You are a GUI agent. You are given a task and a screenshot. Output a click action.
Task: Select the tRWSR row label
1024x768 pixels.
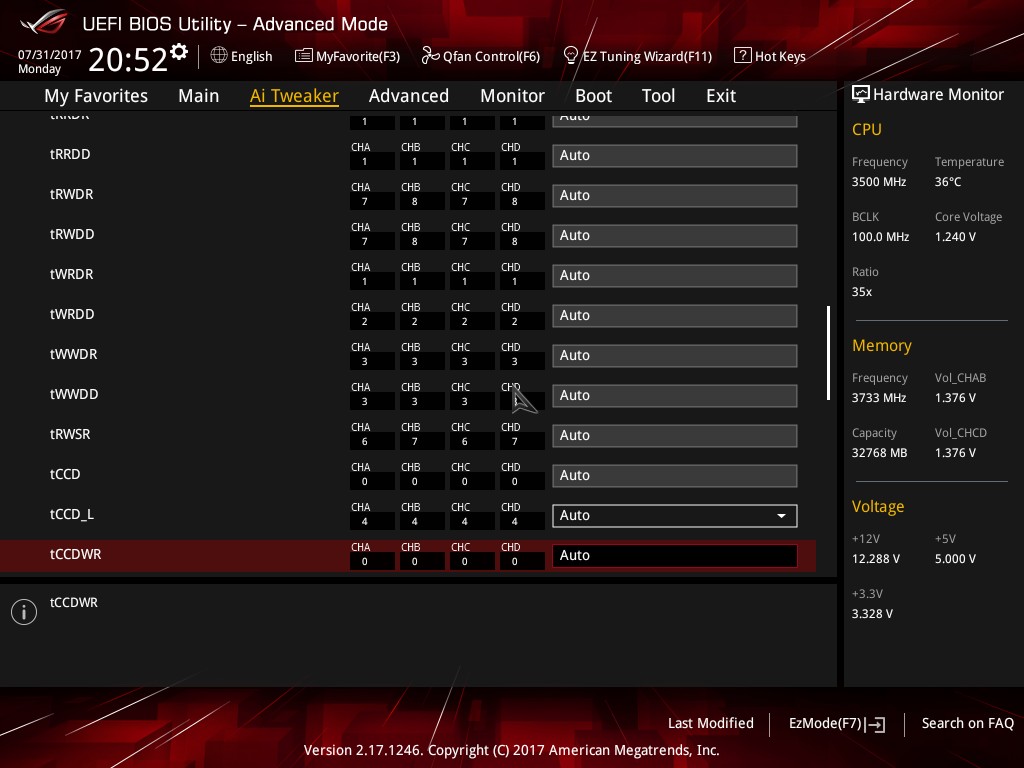[70, 434]
